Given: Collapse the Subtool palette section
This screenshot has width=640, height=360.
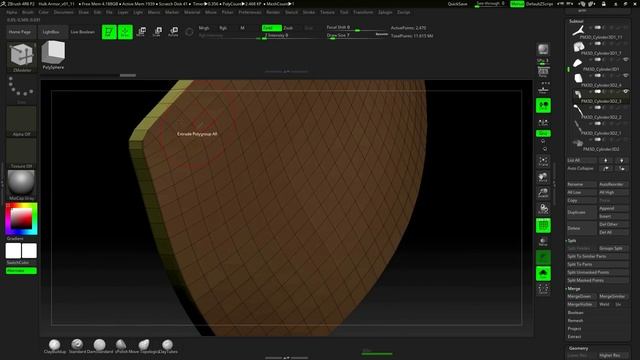Looking at the screenshot, I should (x=576, y=21).
